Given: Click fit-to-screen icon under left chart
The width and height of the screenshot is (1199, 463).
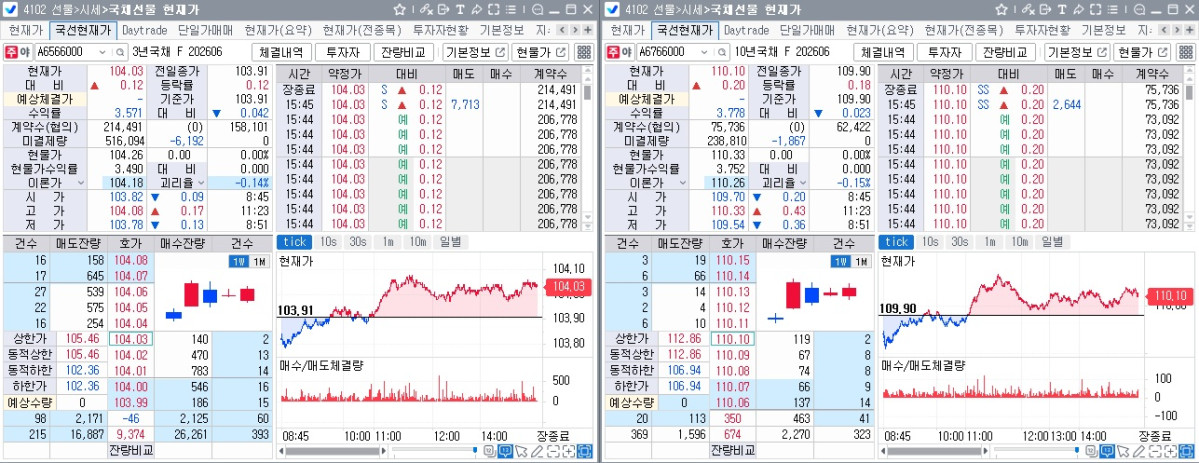Looking at the screenshot, I should tap(585, 451).
